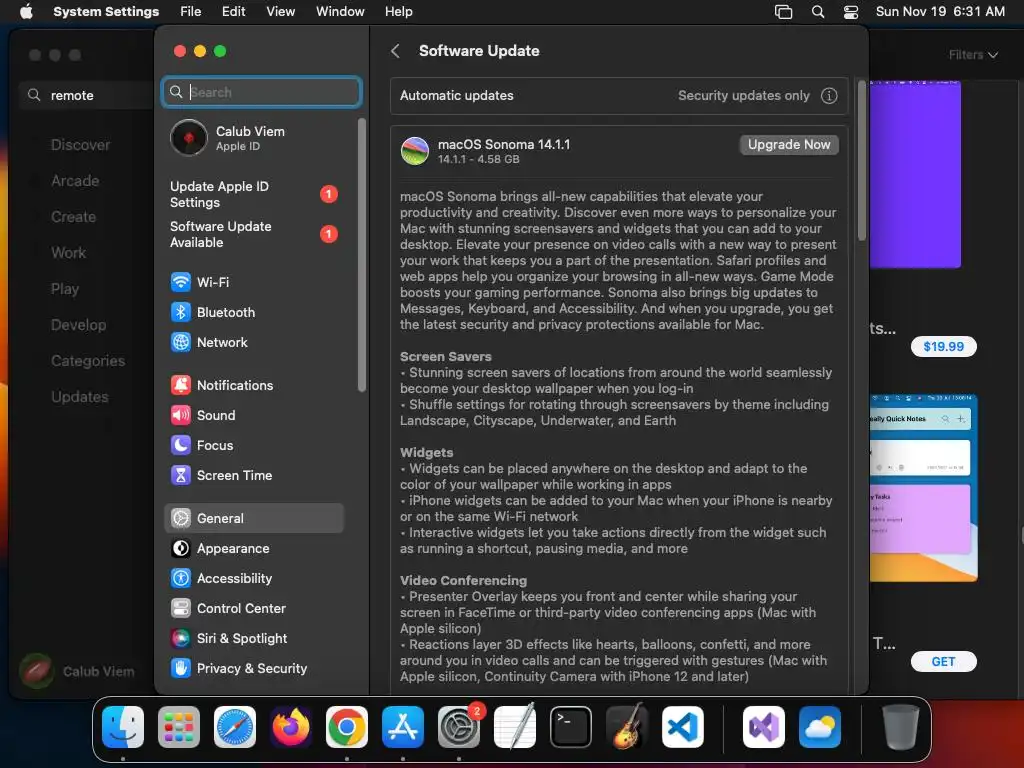Click the Settings sidebar scrollbar
The width and height of the screenshot is (1024, 768).
pyautogui.click(x=362, y=255)
